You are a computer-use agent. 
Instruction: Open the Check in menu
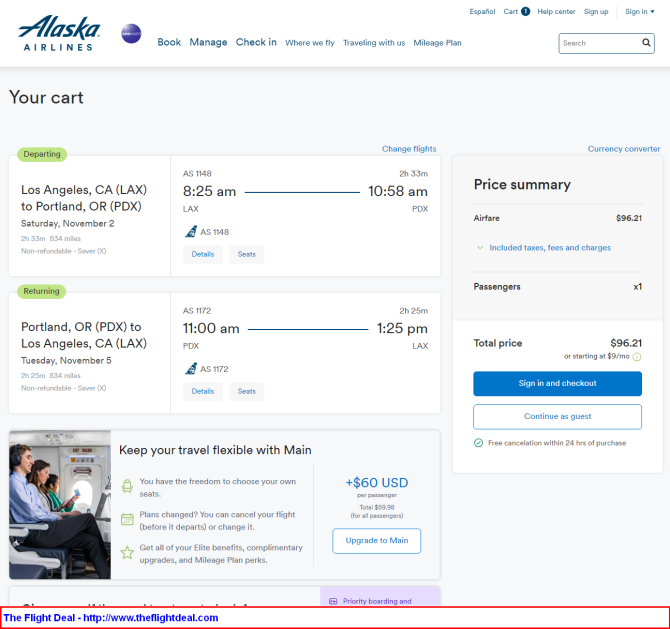click(256, 42)
